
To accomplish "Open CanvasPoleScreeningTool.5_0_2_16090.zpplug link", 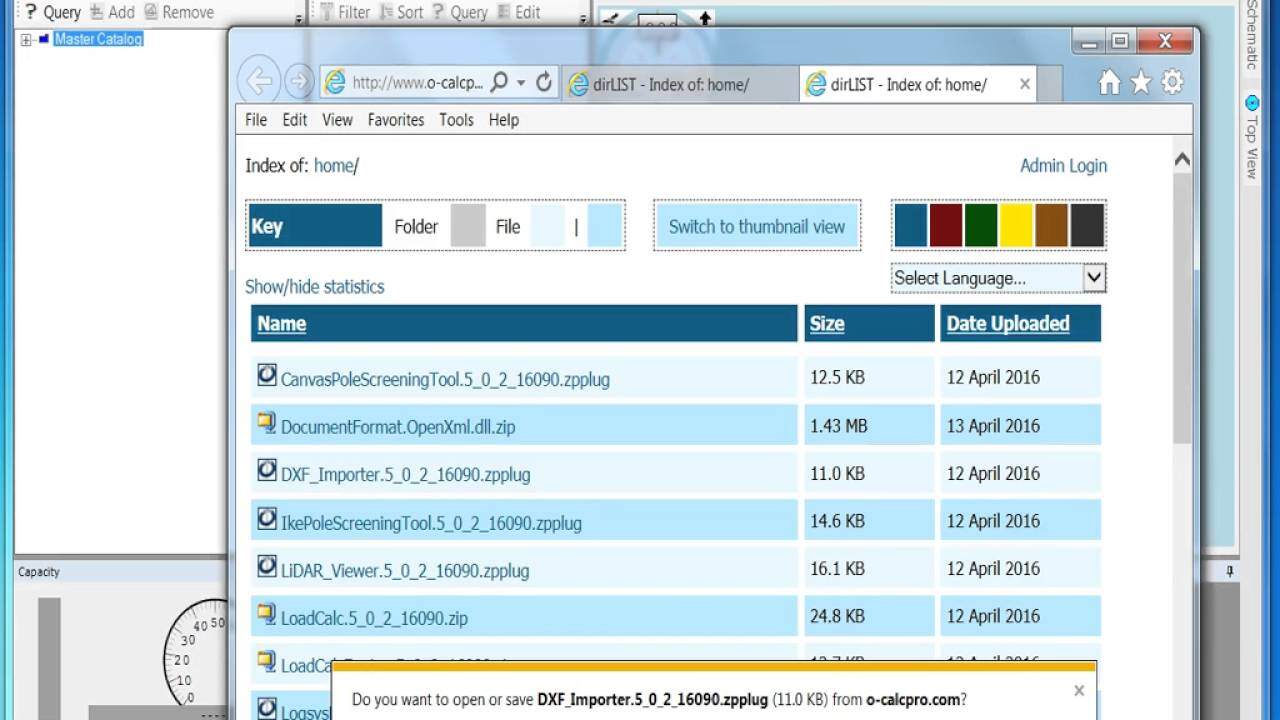I will [445, 380].
